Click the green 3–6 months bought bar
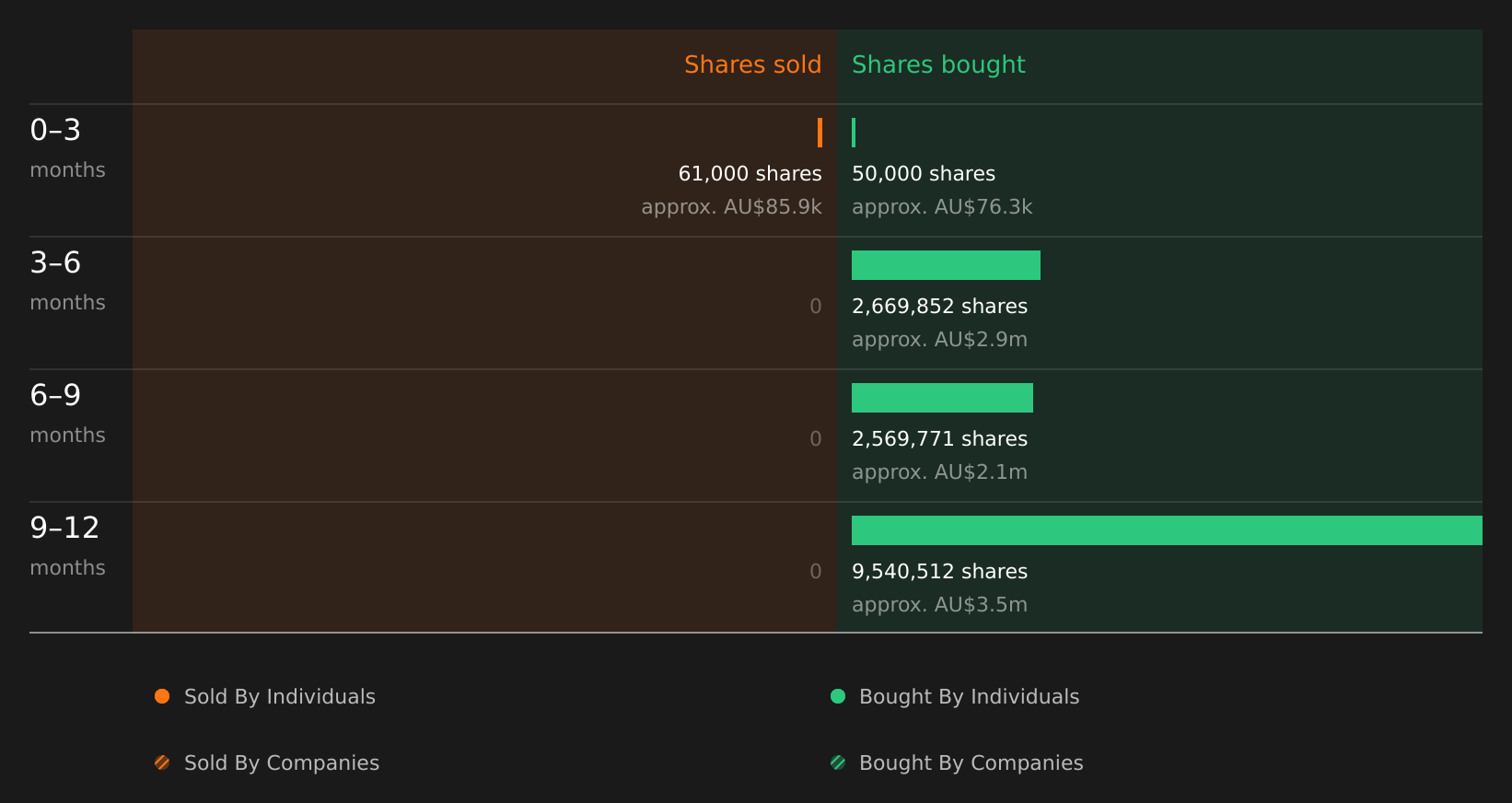 click(946, 265)
